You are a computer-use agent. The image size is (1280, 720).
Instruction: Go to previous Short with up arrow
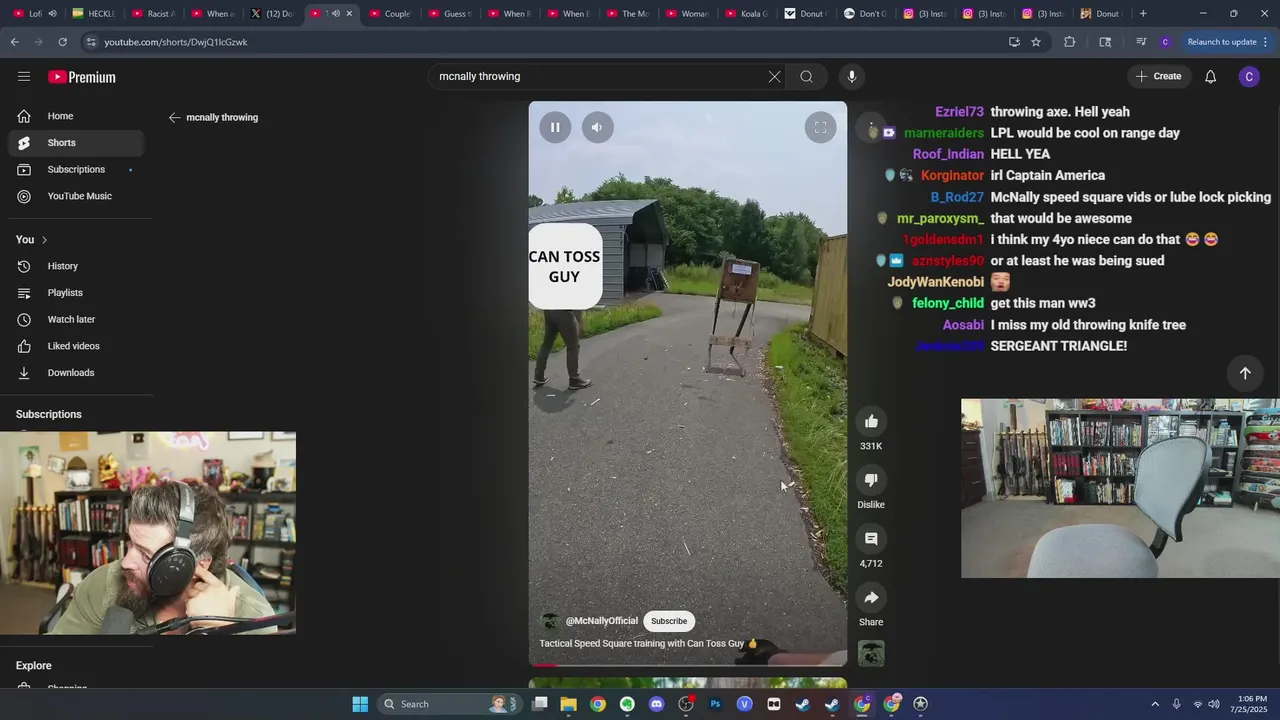point(1245,373)
